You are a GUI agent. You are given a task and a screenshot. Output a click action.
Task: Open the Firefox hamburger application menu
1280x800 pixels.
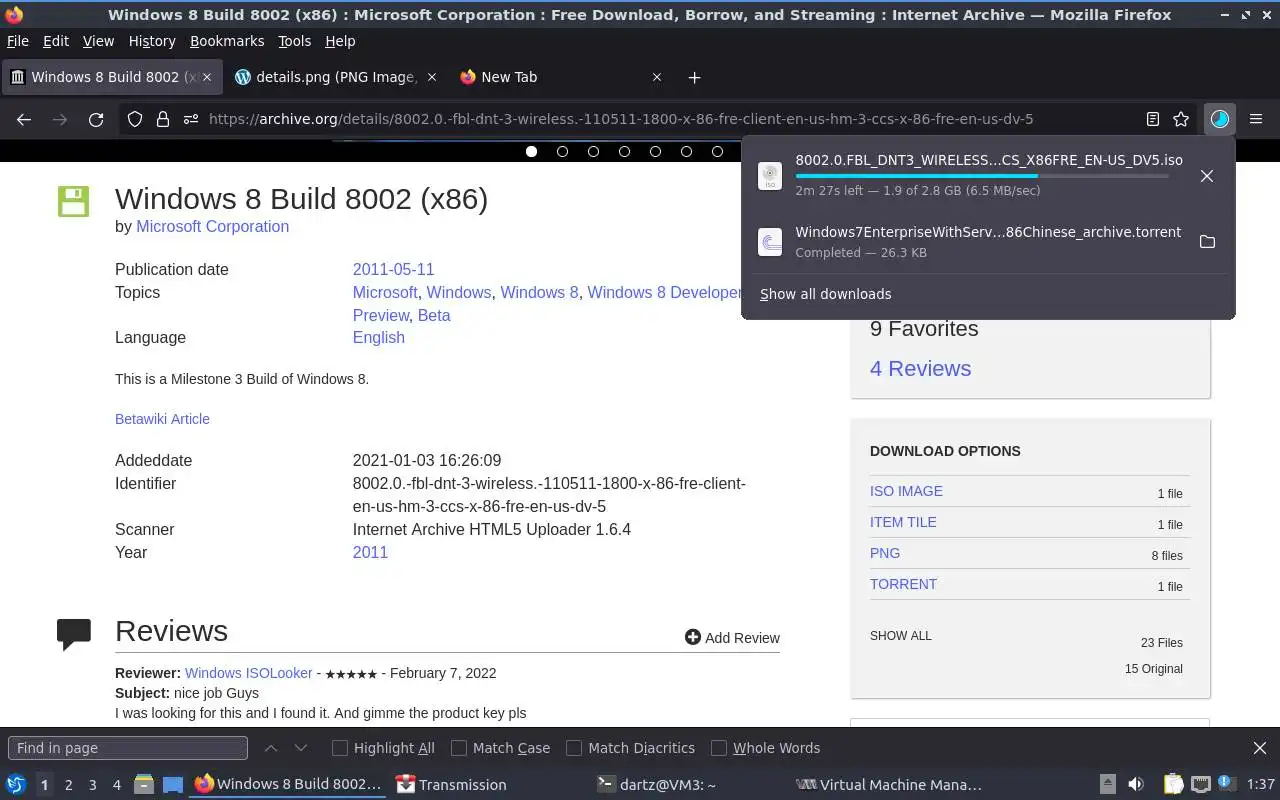click(x=1256, y=119)
